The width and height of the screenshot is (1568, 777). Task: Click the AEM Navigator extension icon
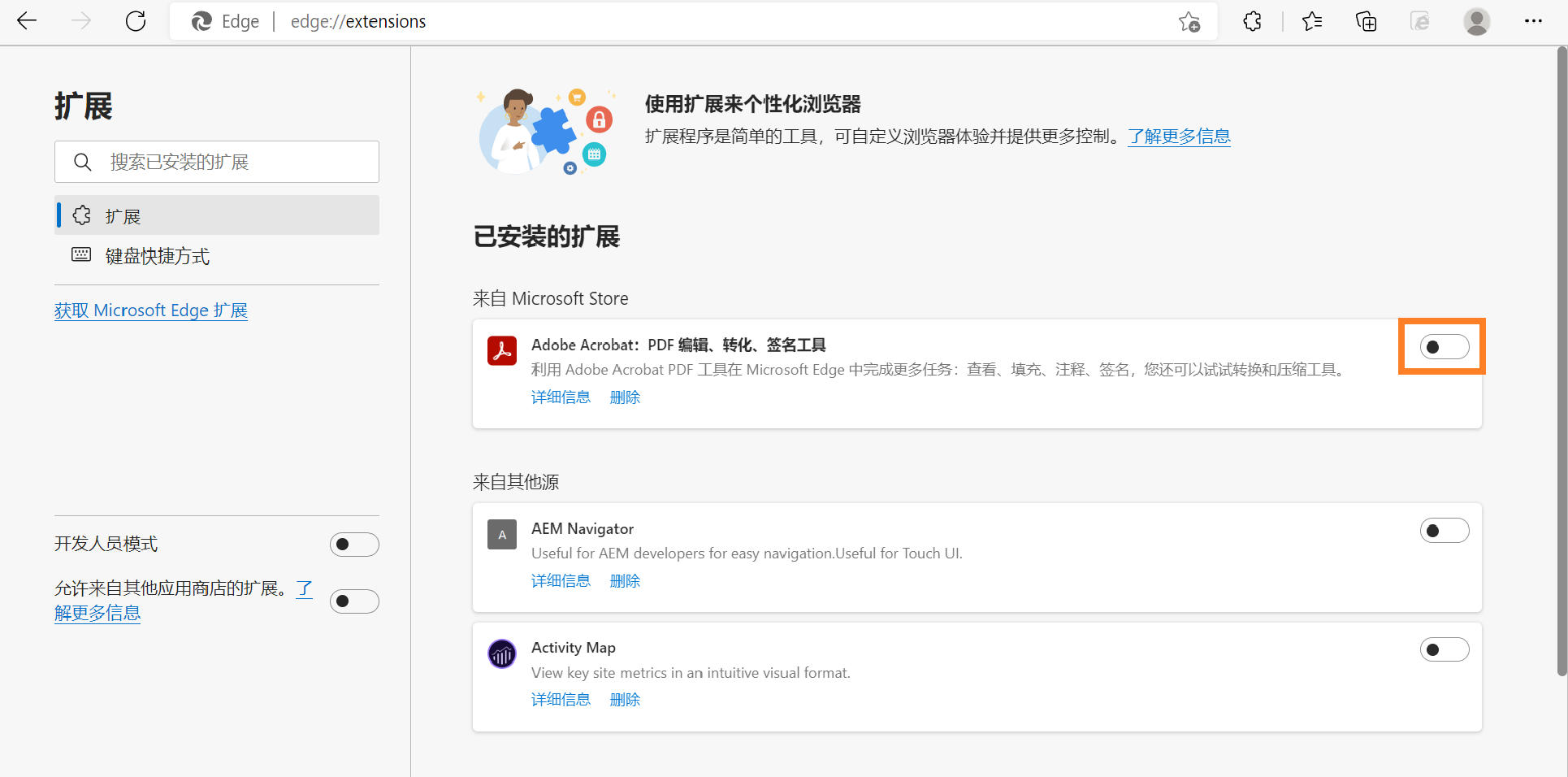502,535
